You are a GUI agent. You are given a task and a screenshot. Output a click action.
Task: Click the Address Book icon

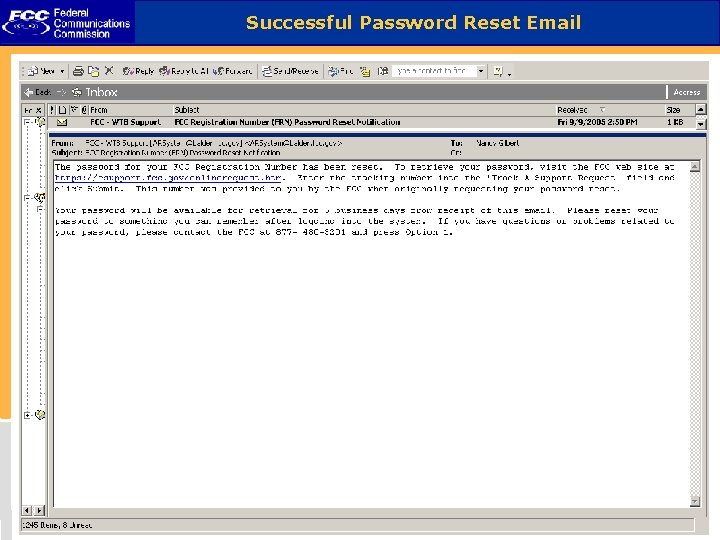[x=382, y=71]
